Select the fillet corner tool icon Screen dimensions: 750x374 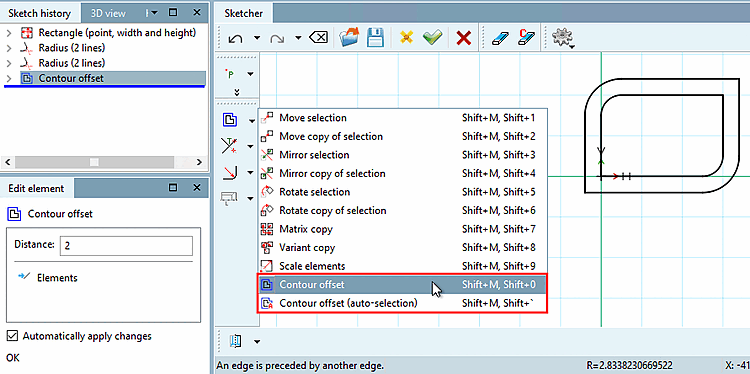(x=230, y=172)
